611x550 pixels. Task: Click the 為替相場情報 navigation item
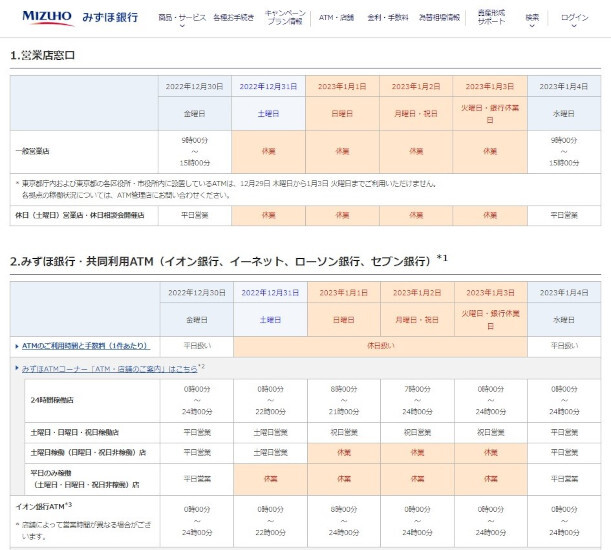coord(438,18)
